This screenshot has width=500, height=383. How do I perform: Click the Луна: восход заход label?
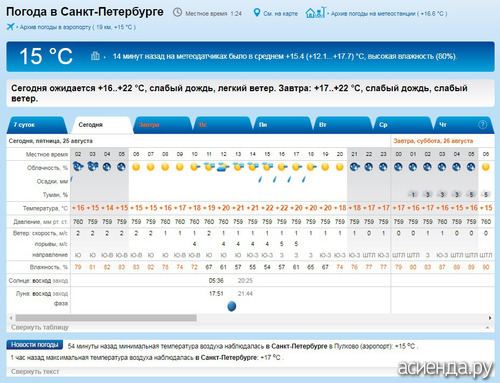click(x=42, y=294)
